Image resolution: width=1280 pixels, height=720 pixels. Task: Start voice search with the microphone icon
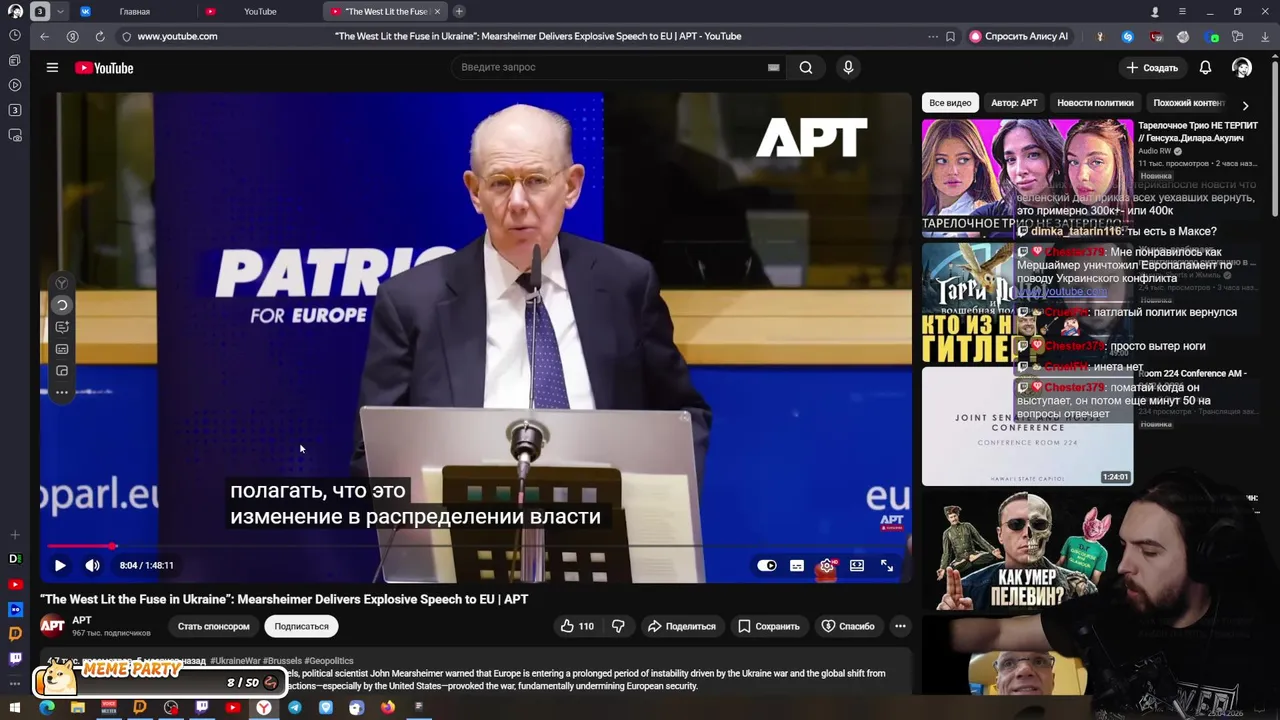(848, 67)
